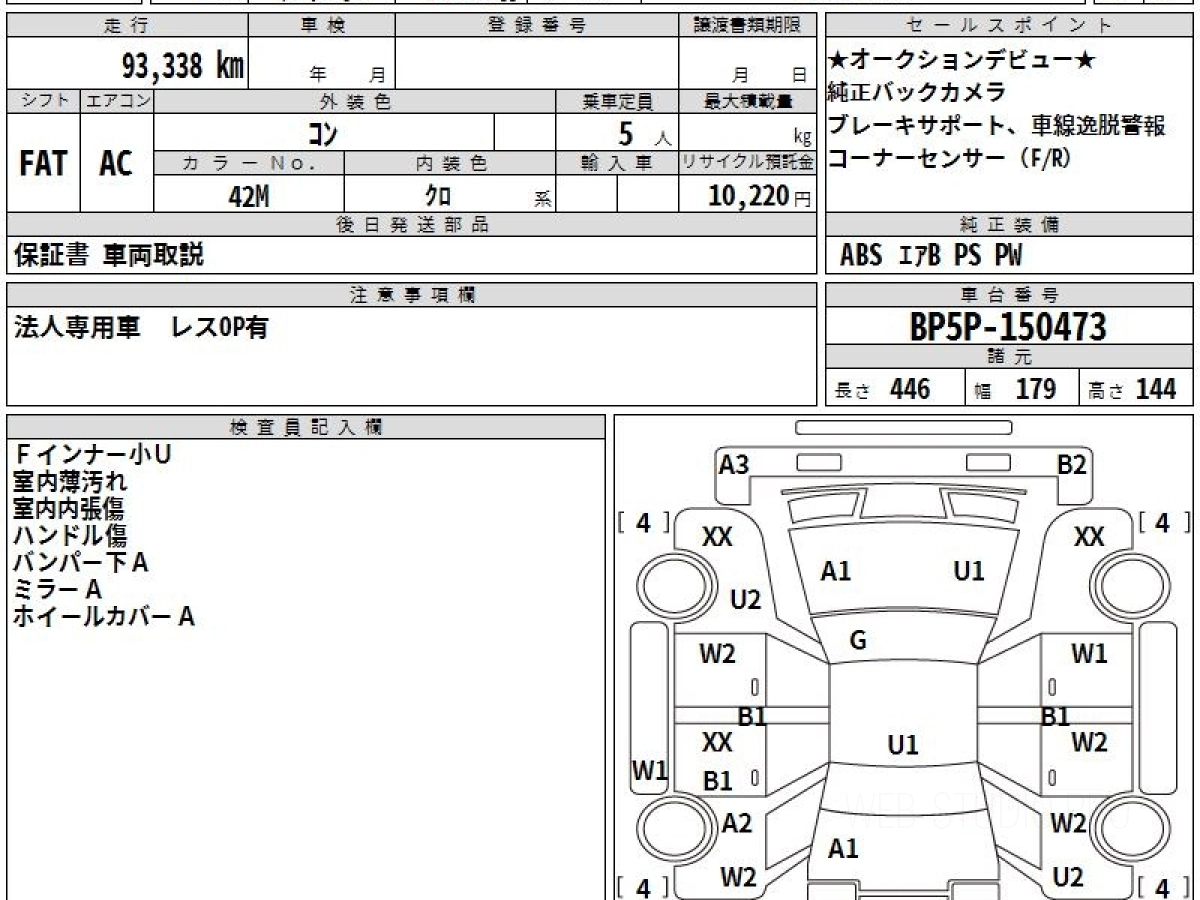1200x900 pixels.
Task: Click the 諸元 header
Action: 1010,357
